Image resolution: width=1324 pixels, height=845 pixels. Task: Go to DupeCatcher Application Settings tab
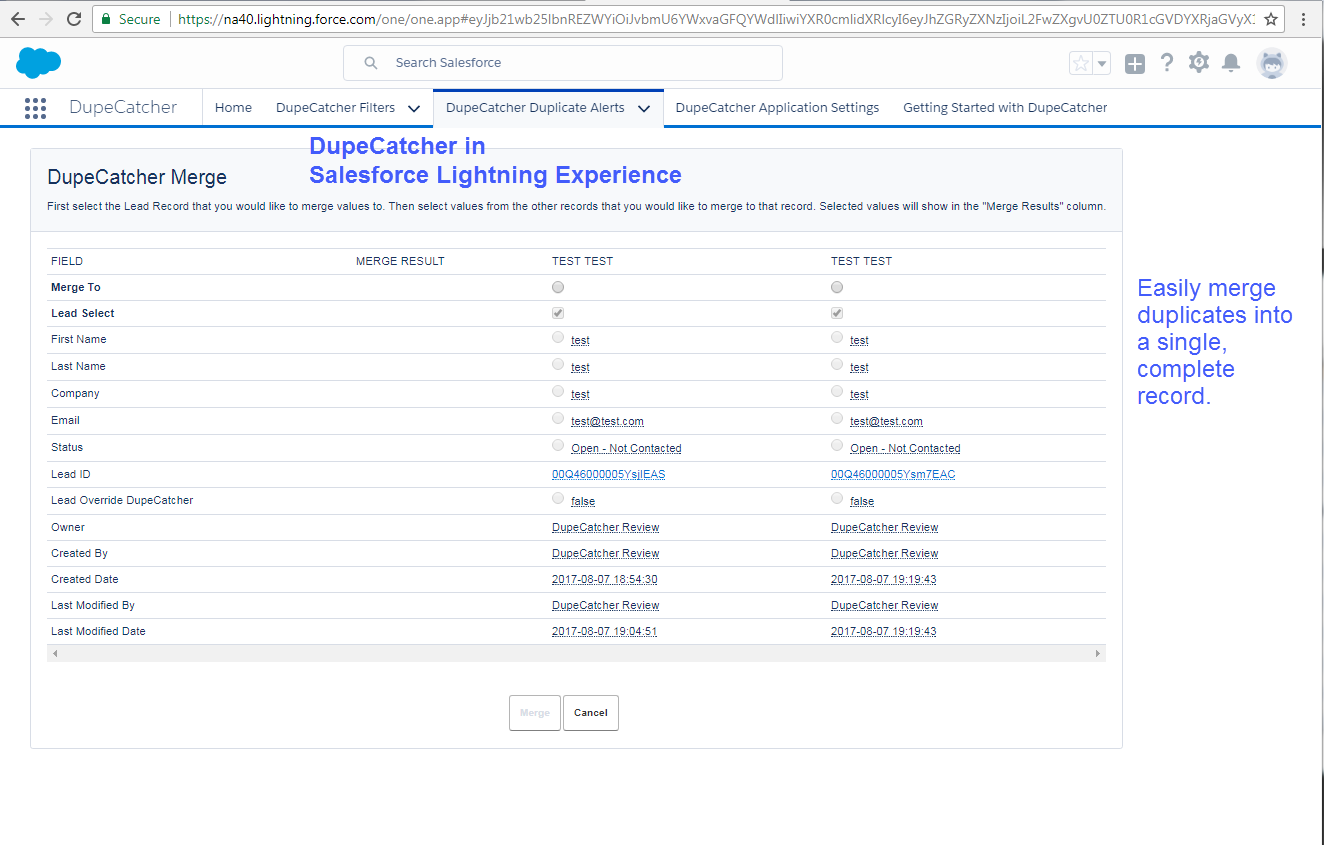(x=777, y=108)
